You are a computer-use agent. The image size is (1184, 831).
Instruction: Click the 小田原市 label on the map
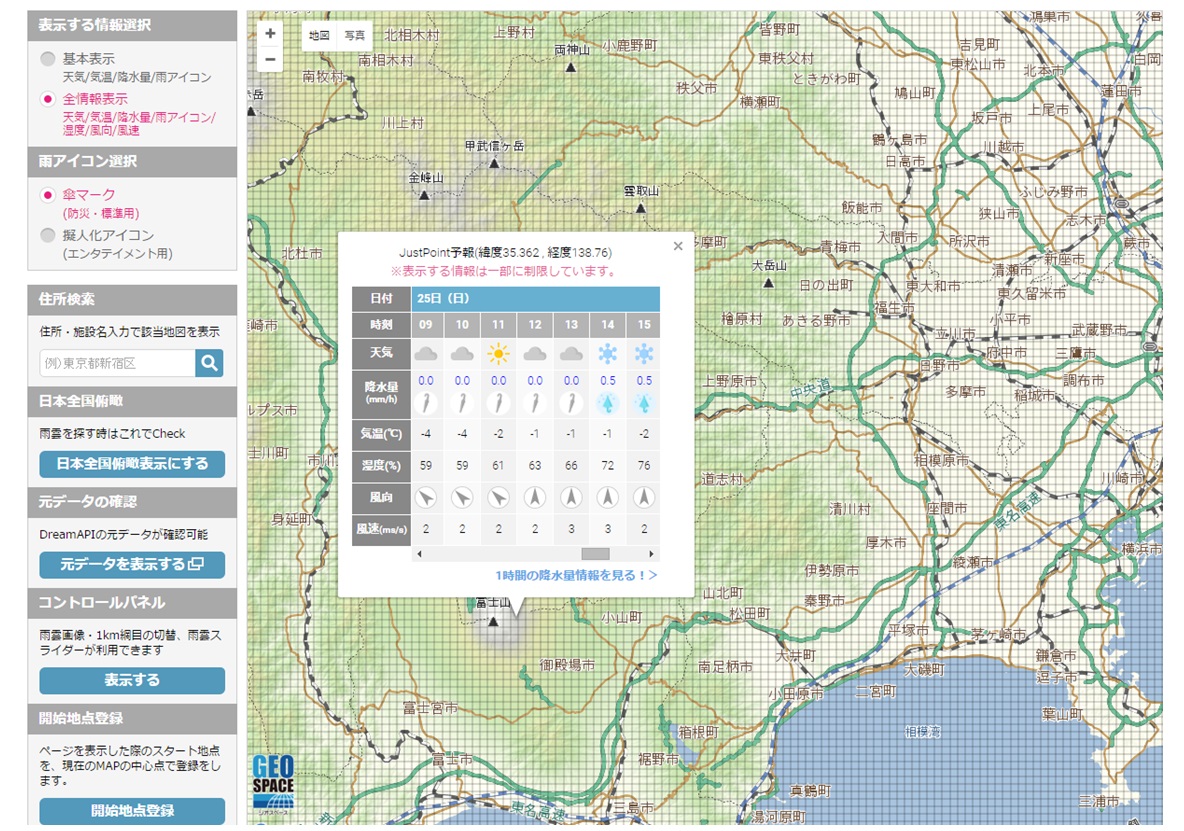(x=796, y=694)
